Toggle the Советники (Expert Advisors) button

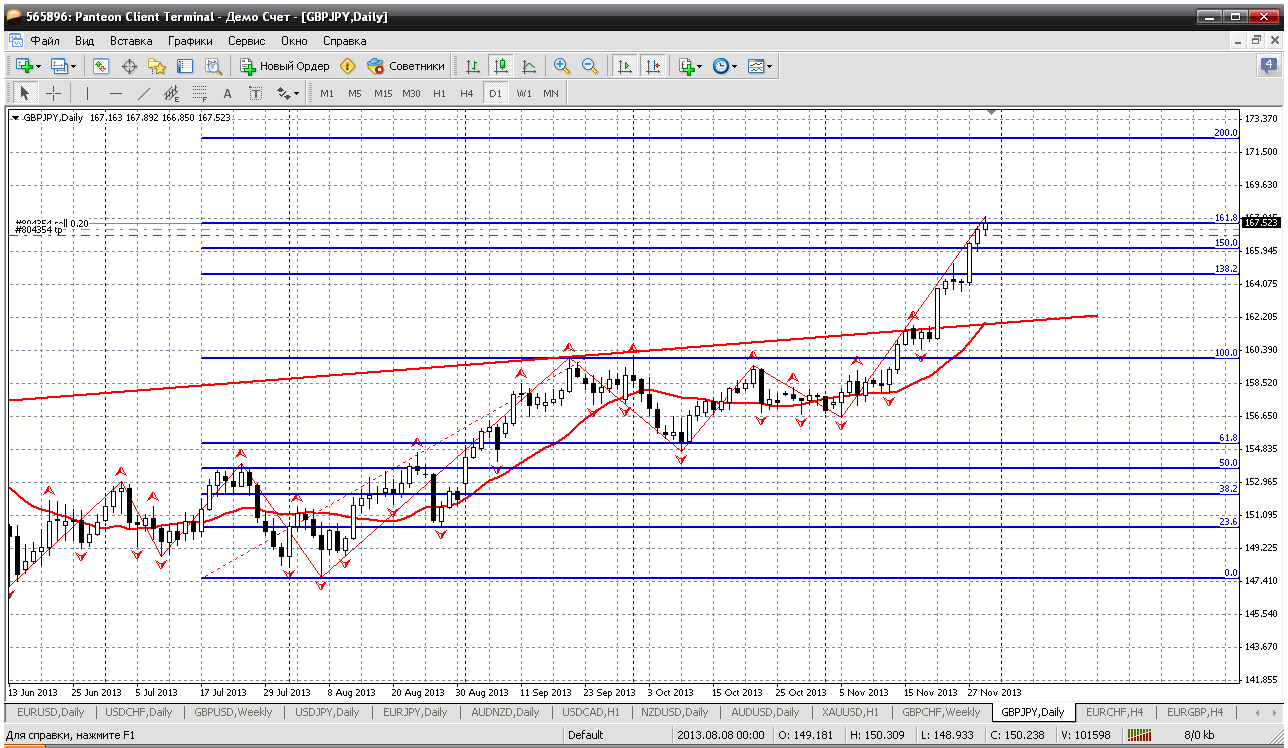pos(405,66)
